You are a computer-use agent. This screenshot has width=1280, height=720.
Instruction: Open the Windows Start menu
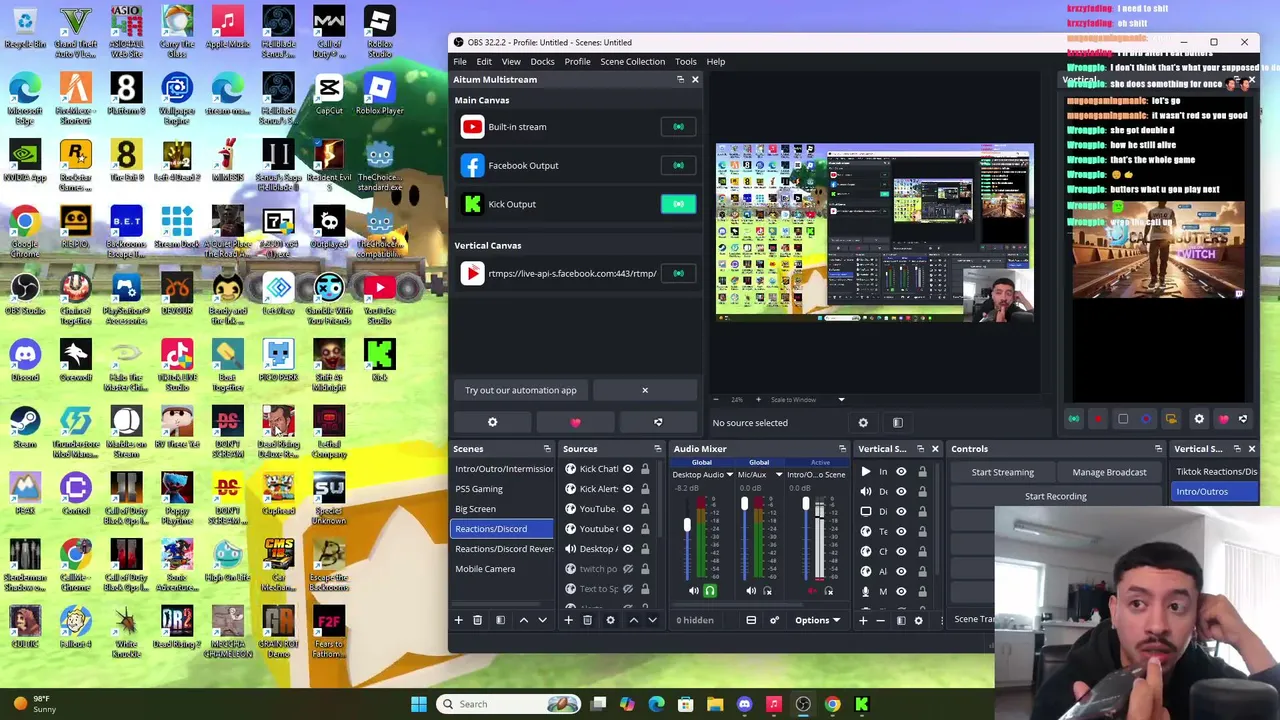(419, 704)
